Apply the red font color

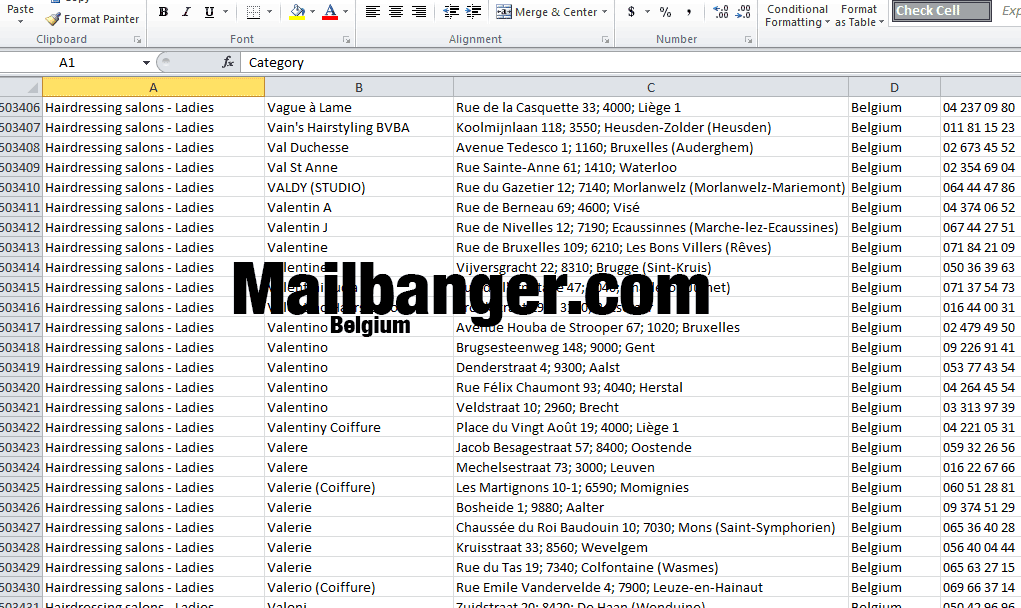[330, 12]
